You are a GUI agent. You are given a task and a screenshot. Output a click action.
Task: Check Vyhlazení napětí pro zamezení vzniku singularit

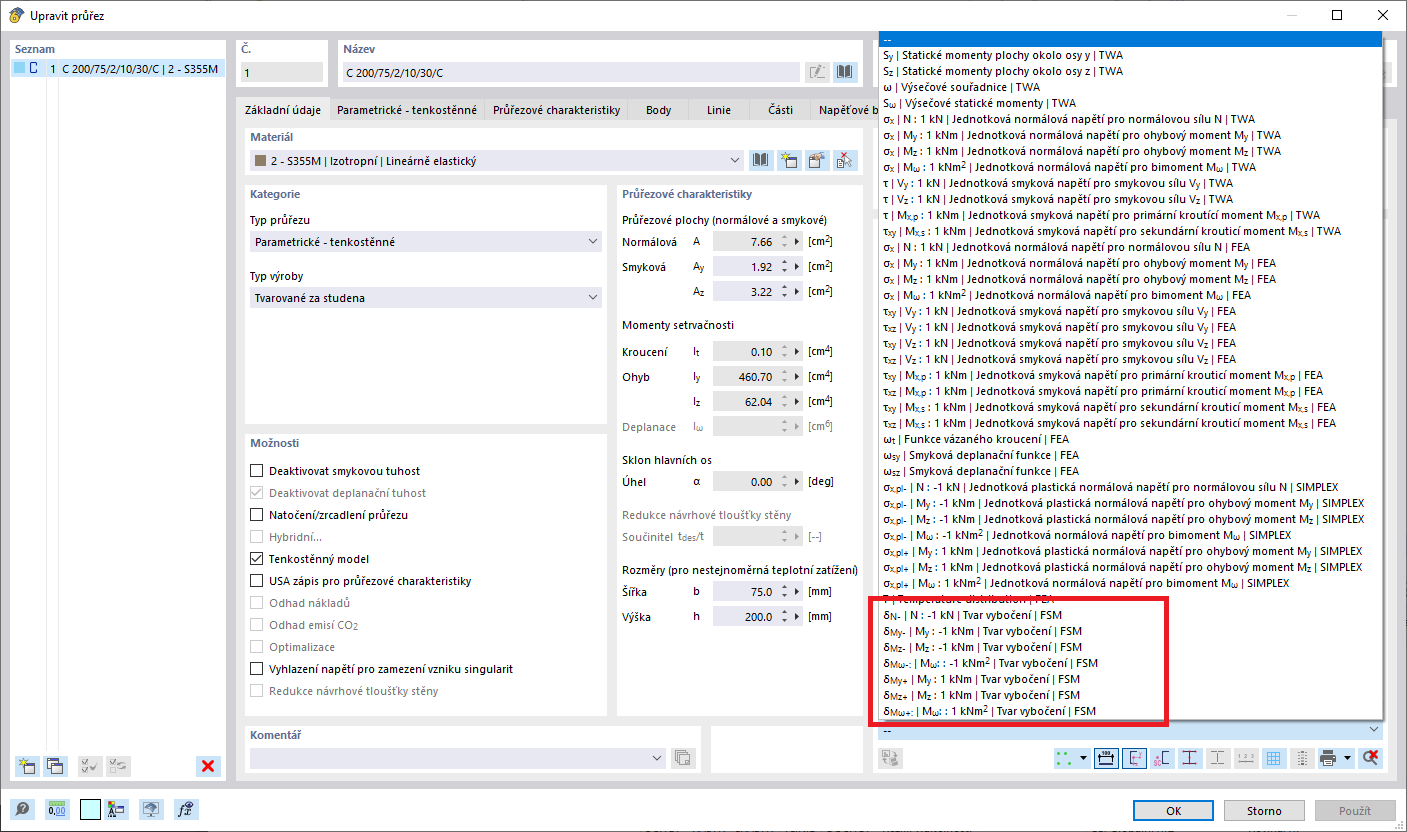(257, 669)
